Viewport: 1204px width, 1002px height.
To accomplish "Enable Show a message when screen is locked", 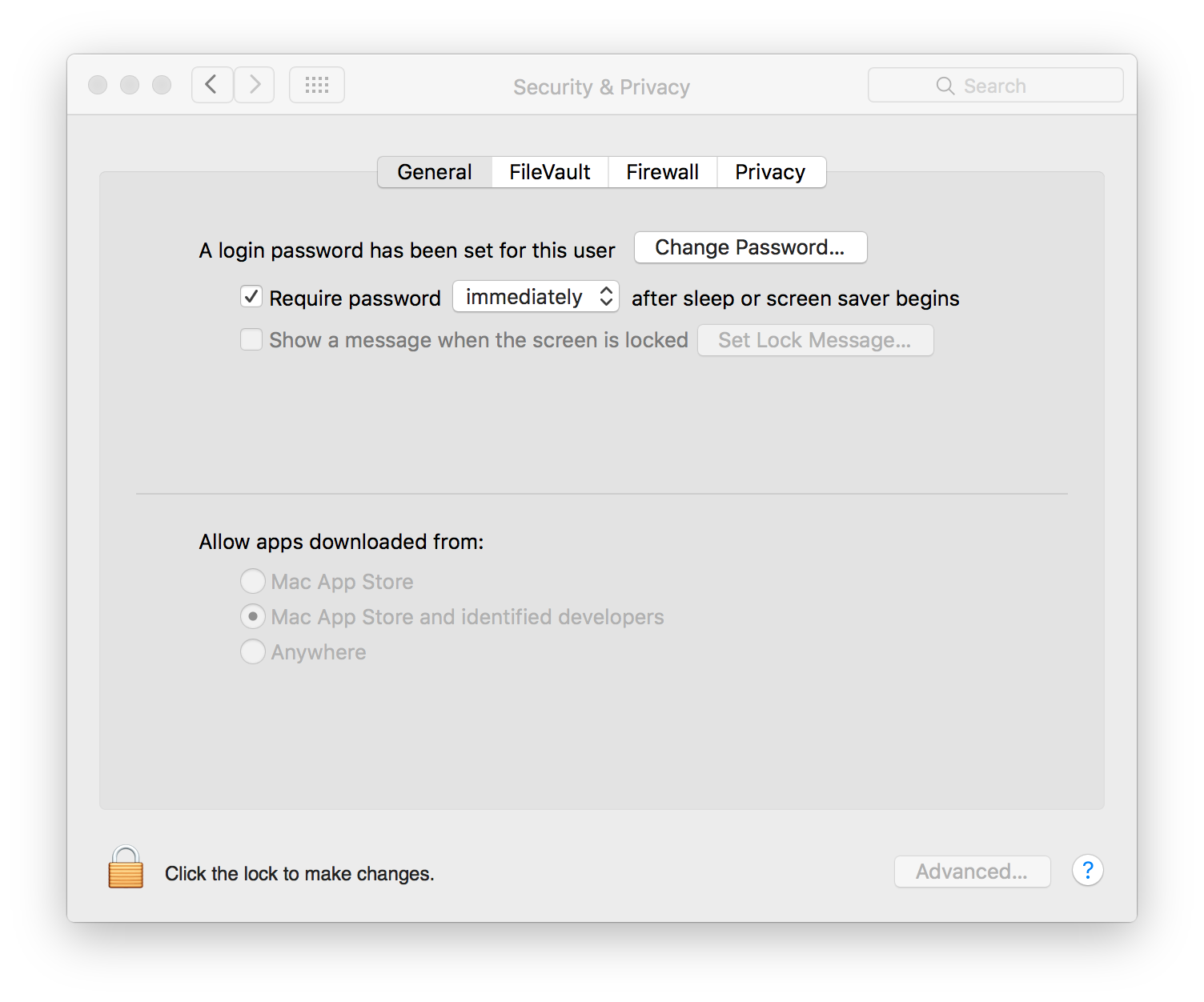I will [251, 339].
